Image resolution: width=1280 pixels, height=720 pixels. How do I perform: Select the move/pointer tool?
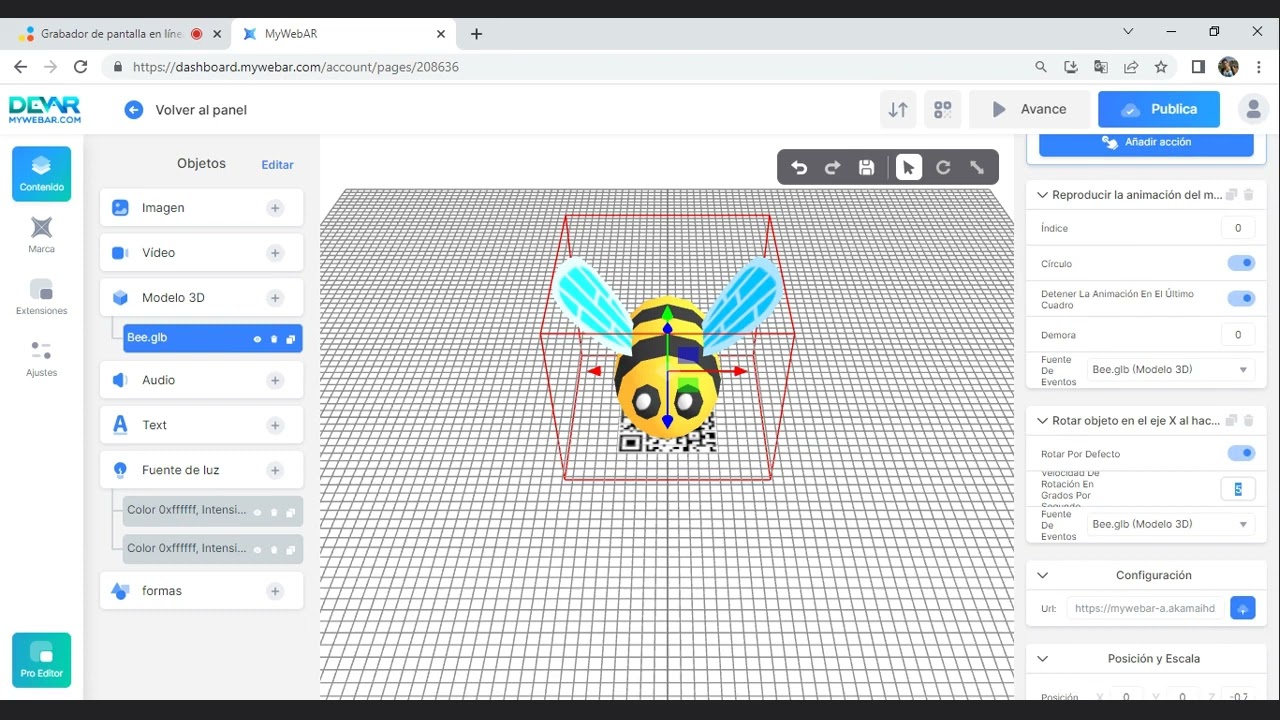coord(908,168)
